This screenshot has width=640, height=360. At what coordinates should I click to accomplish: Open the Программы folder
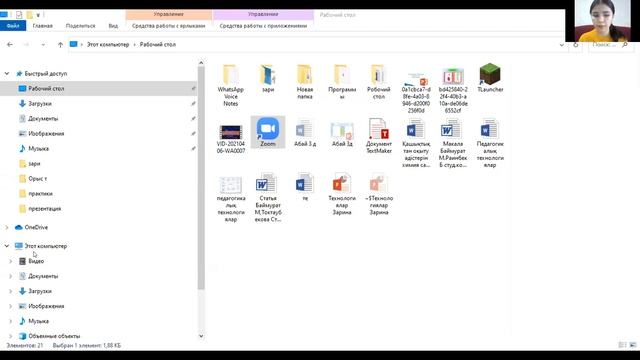(342, 82)
